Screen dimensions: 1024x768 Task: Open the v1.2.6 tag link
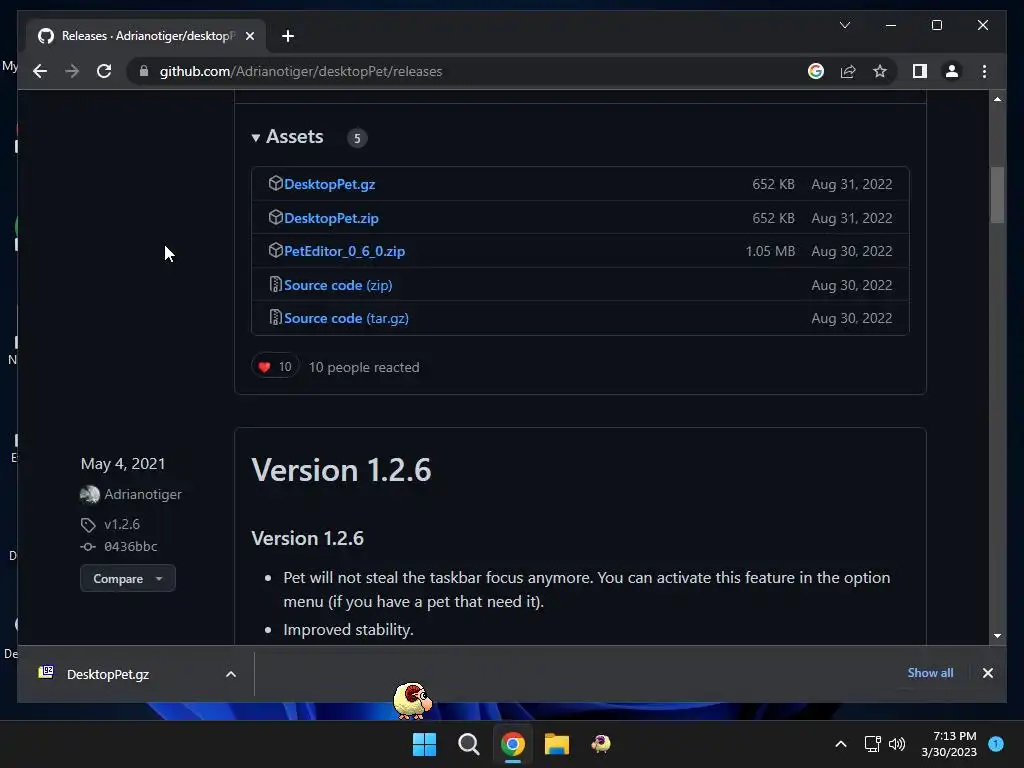tap(121, 524)
